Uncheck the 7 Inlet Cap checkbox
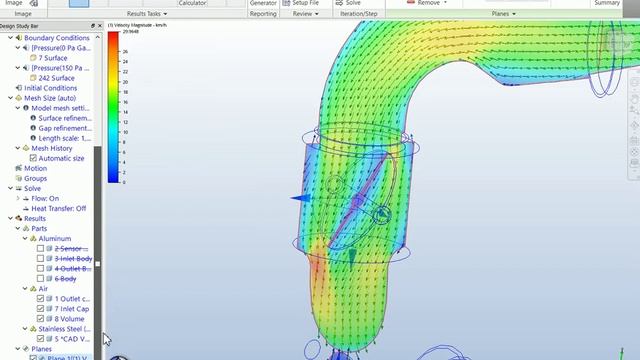The image size is (640, 360). [x=40, y=309]
